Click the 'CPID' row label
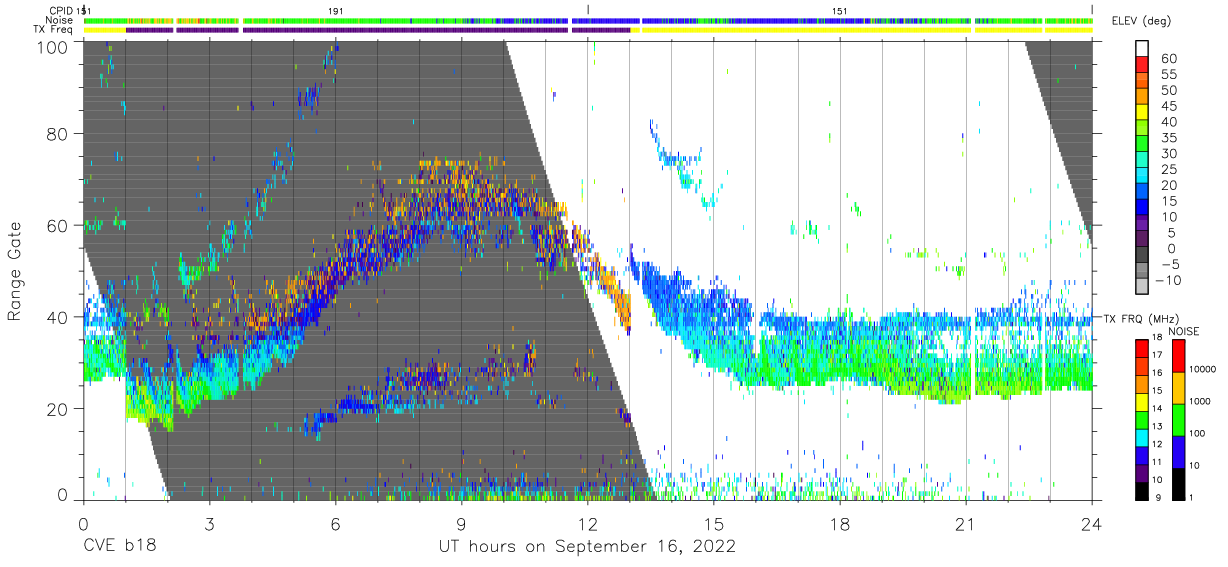This screenshot has width=1228, height=567. click(x=62, y=10)
